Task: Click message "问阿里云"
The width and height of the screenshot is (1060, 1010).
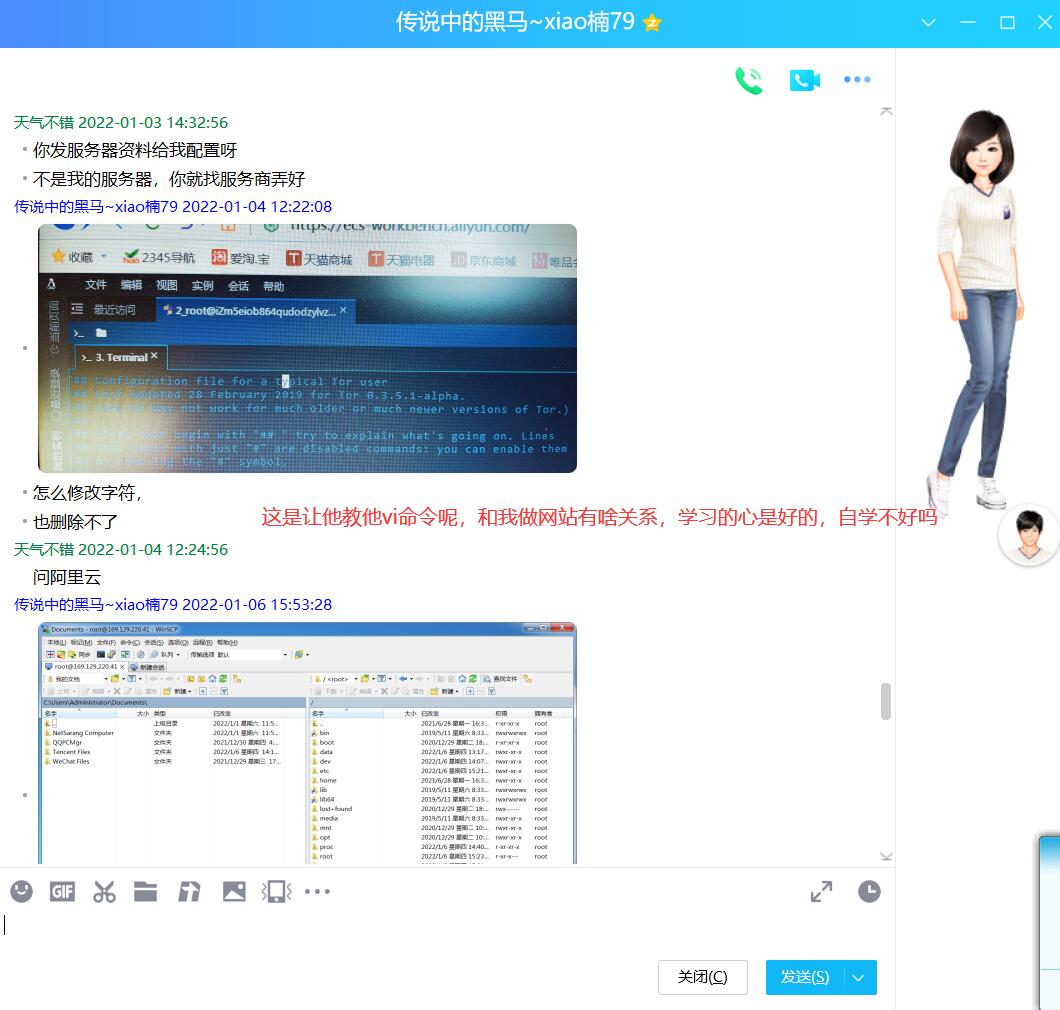Action: [x=67, y=577]
